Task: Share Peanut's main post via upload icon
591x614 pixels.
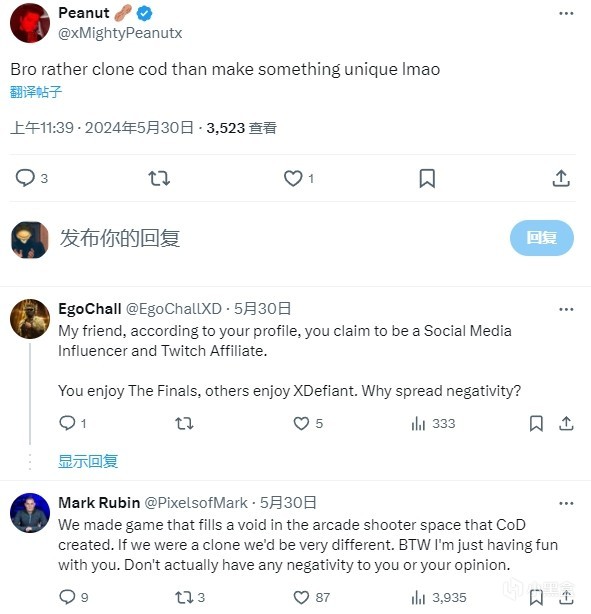Action: pyautogui.click(x=561, y=178)
